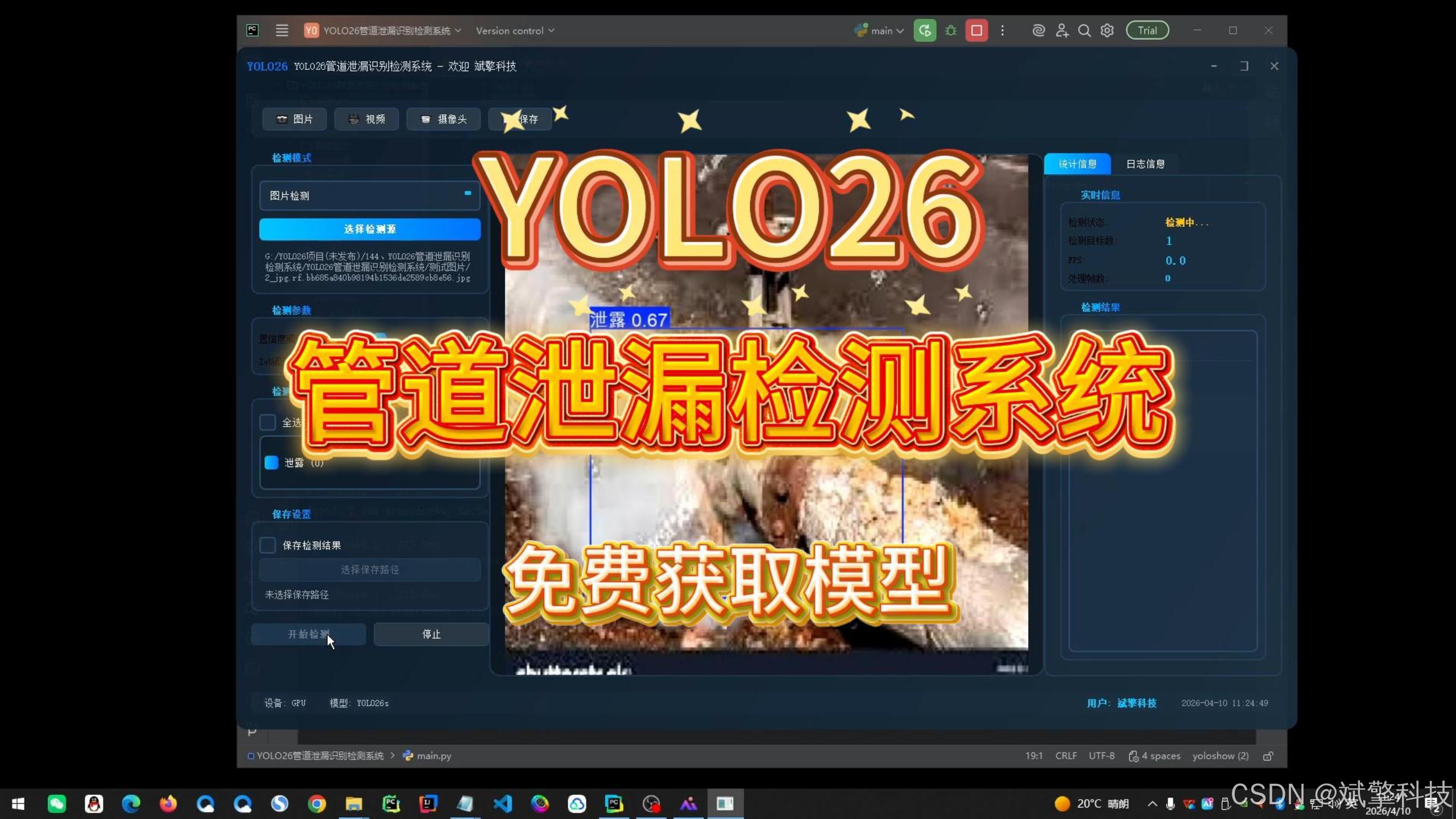Click the selected image file path text
The width and height of the screenshot is (1456, 819).
367,267
